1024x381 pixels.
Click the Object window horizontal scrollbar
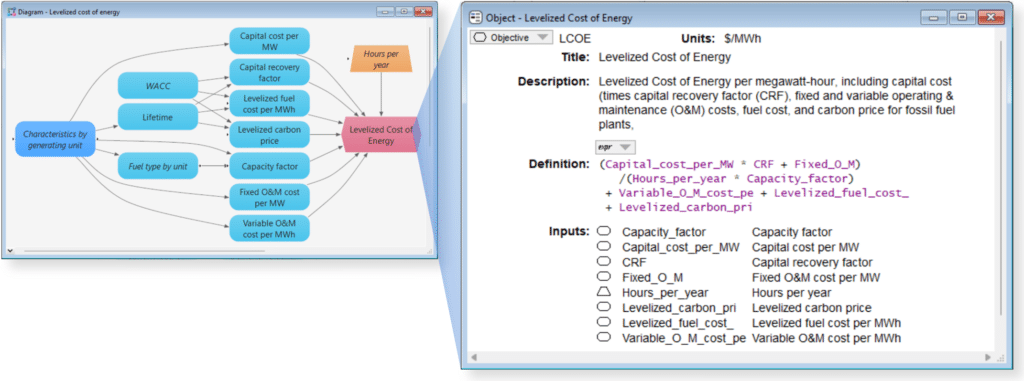click(x=730, y=358)
